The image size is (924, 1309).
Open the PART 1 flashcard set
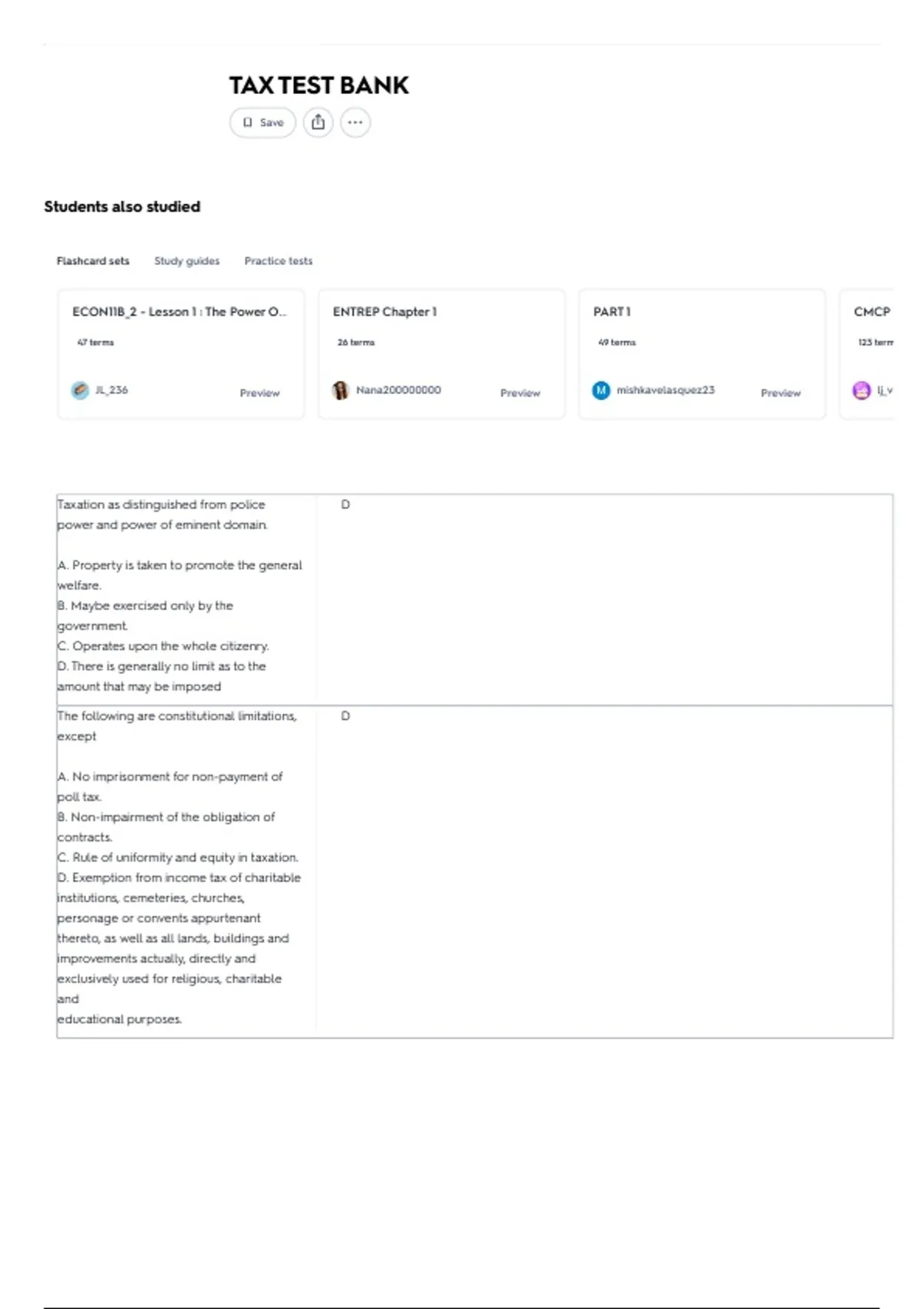click(x=612, y=312)
